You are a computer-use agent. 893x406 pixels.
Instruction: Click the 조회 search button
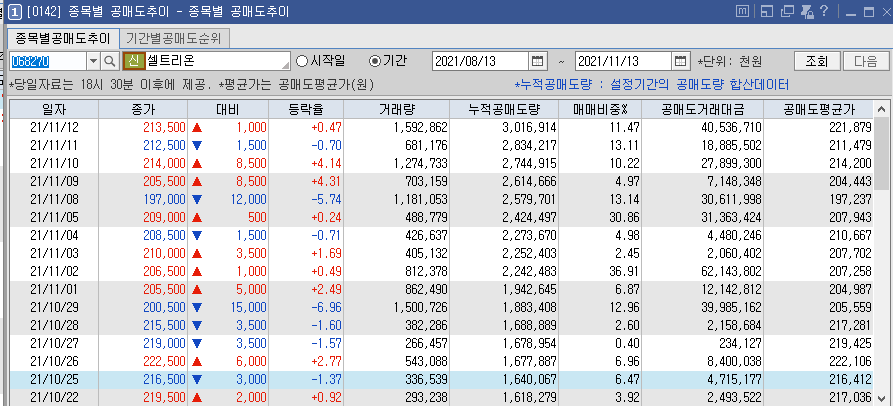[816, 61]
